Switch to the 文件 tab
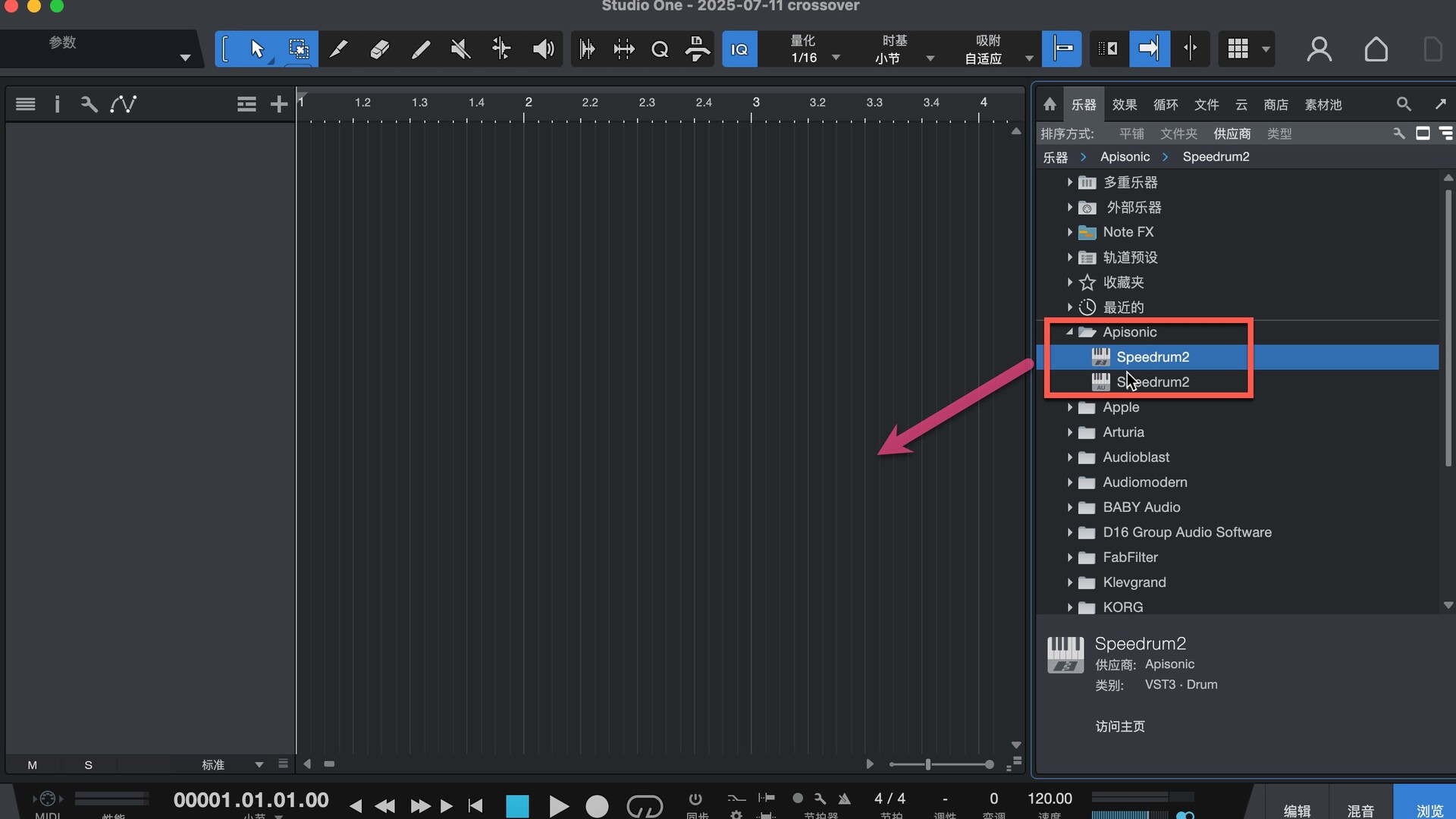The image size is (1456, 819). pyautogui.click(x=1207, y=105)
